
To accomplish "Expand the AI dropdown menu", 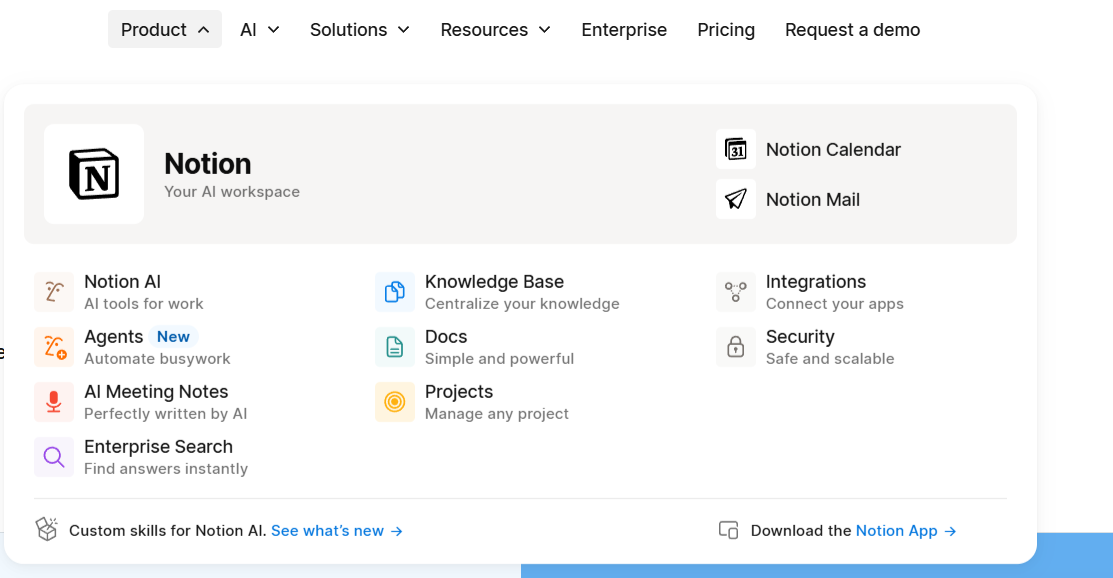I will pos(259,30).
